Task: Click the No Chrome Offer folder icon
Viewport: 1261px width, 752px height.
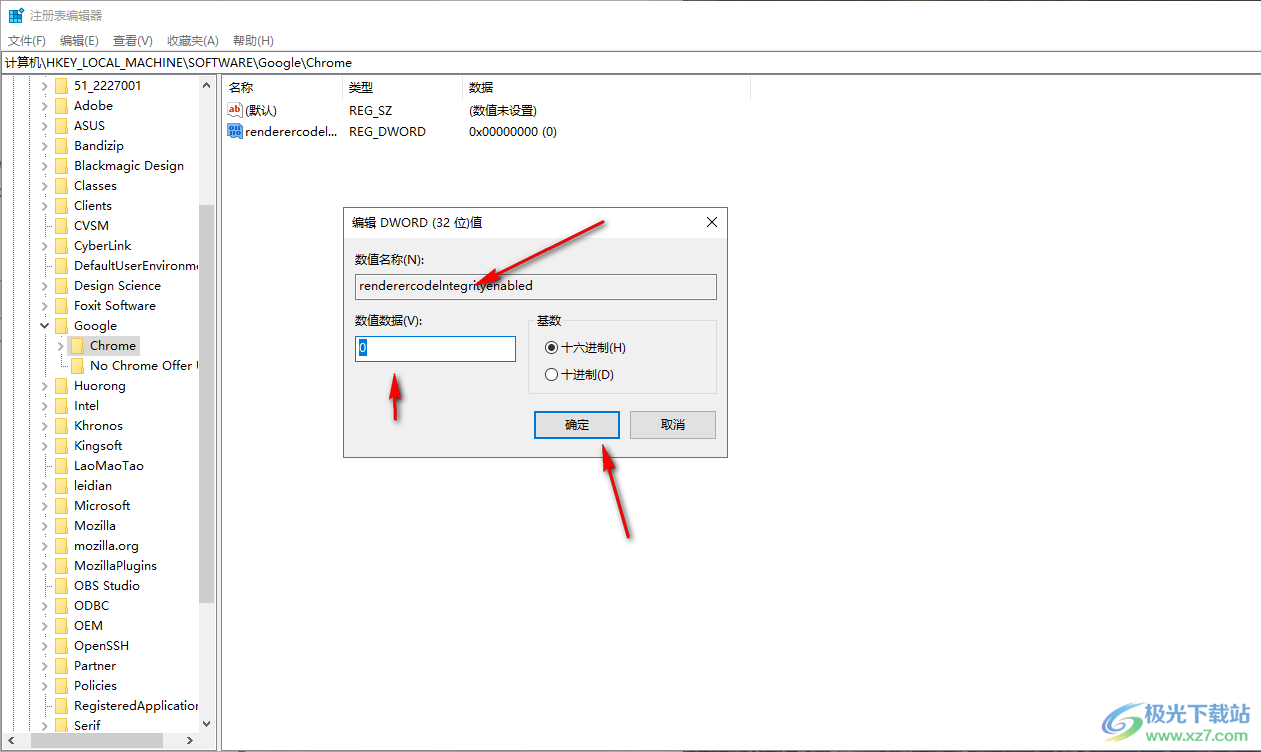Action: (77, 365)
